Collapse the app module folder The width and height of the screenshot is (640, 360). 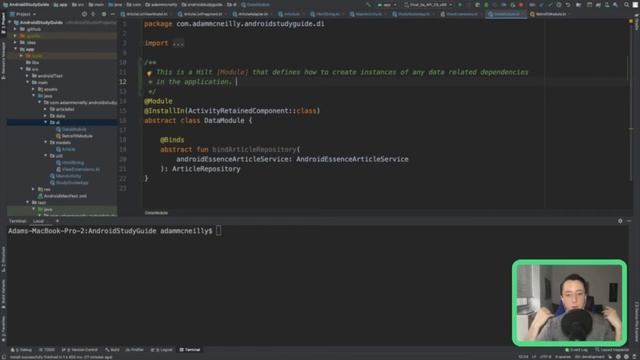point(16,49)
